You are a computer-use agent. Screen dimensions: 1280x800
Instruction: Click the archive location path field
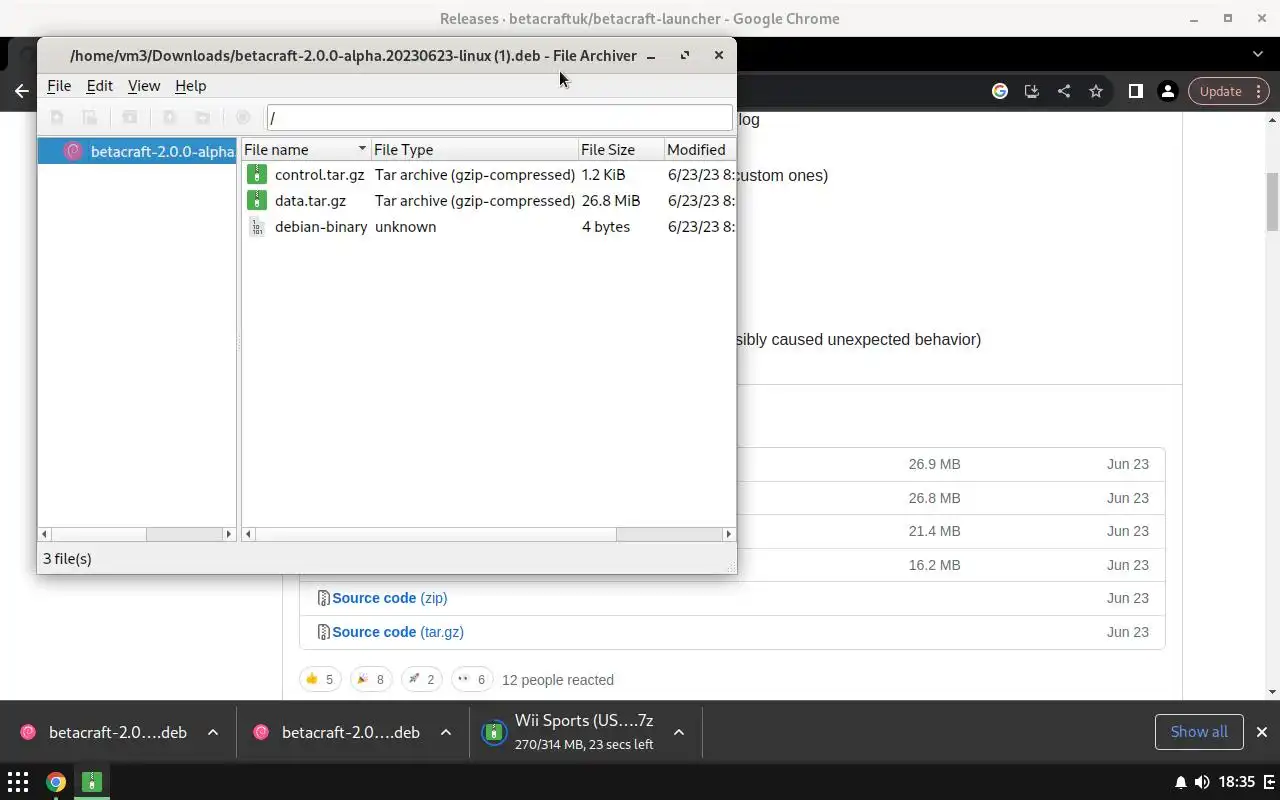tap(500, 118)
